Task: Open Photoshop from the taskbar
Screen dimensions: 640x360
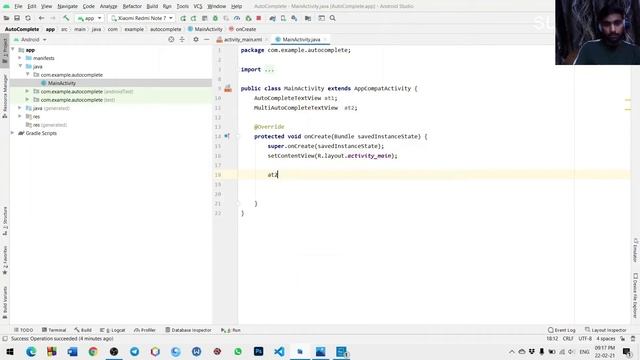Action: click(x=258, y=351)
